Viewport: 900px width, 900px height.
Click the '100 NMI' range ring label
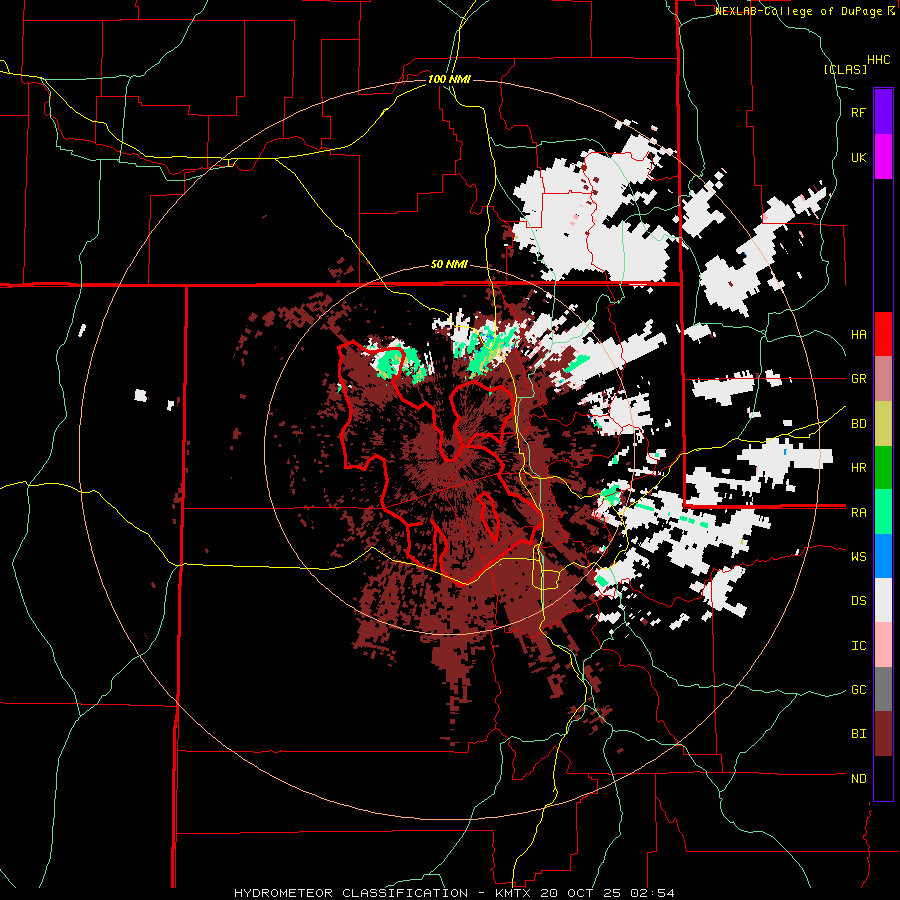click(449, 79)
